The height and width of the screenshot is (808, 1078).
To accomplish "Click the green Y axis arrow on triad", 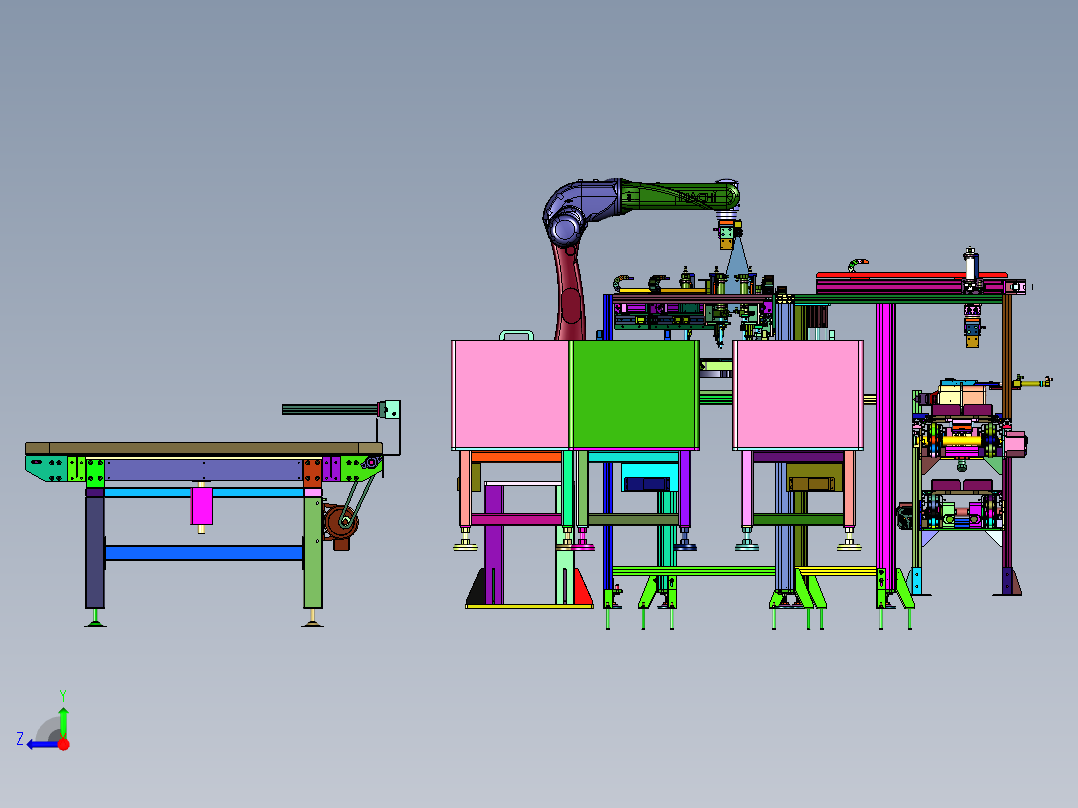I will pyautogui.click(x=63, y=721).
